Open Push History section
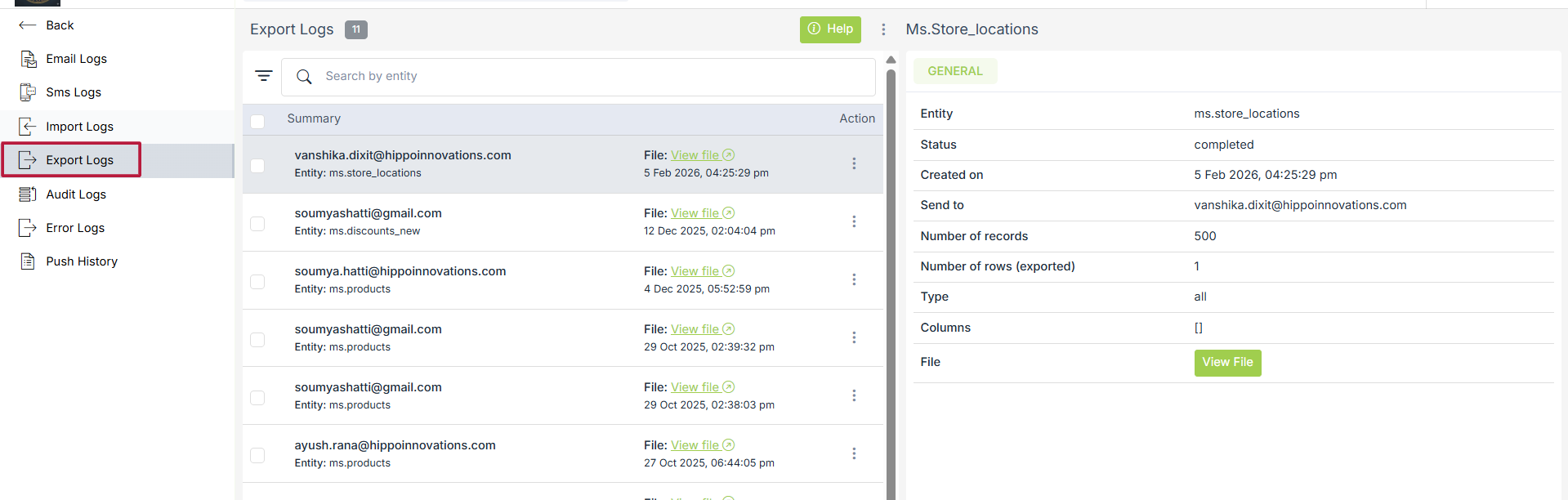Image resolution: width=1568 pixels, height=500 pixels. [x=82, y=261]
